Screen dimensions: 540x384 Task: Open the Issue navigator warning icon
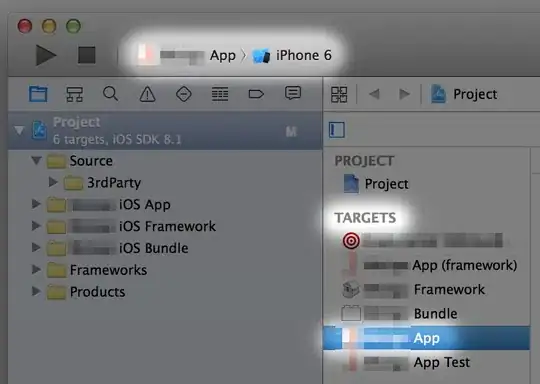tap(147, 94)
